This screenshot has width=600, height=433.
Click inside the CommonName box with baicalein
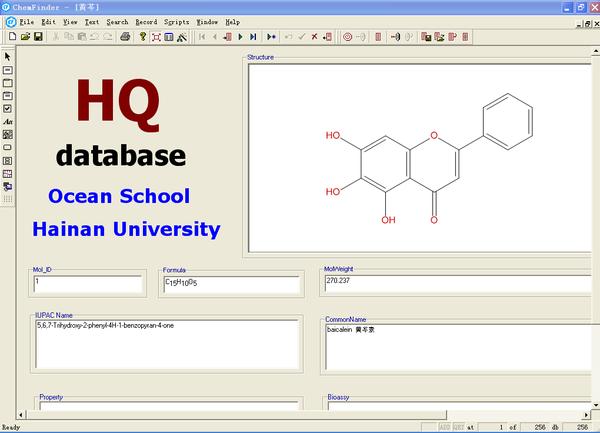[x=458, y=347]
